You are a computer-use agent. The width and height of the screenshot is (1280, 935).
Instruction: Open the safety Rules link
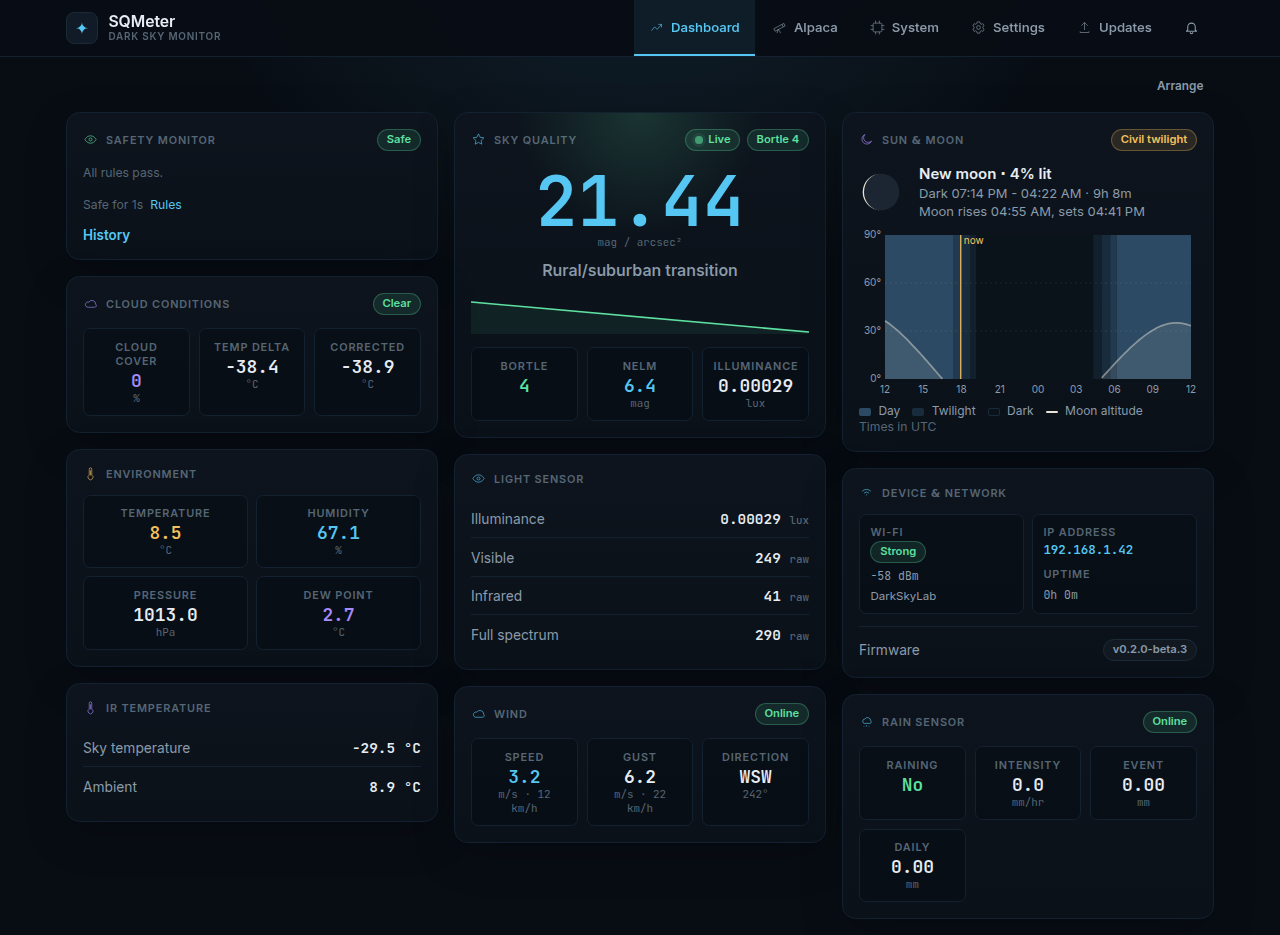tap(166, 205)
